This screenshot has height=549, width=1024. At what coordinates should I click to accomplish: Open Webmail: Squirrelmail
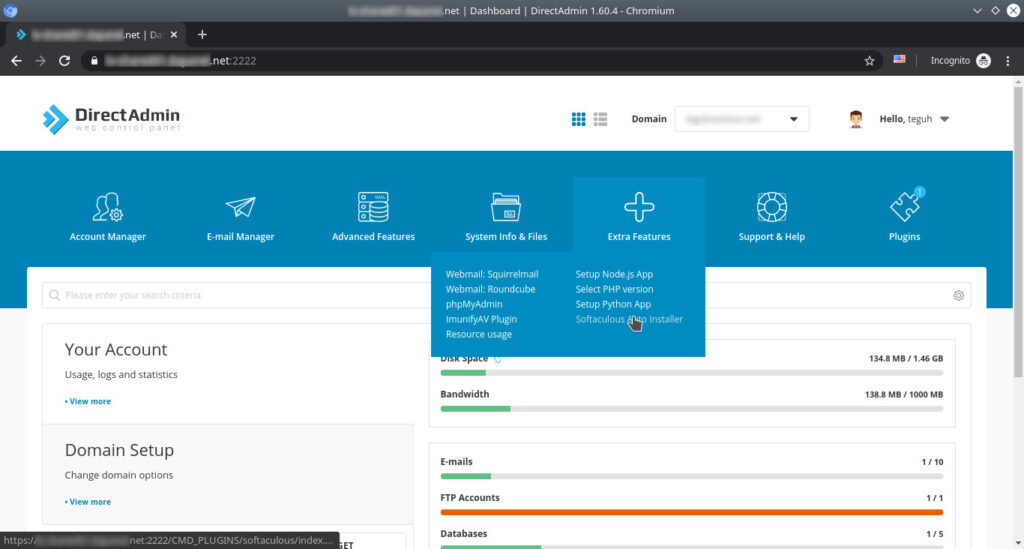(x=492, y=274)
